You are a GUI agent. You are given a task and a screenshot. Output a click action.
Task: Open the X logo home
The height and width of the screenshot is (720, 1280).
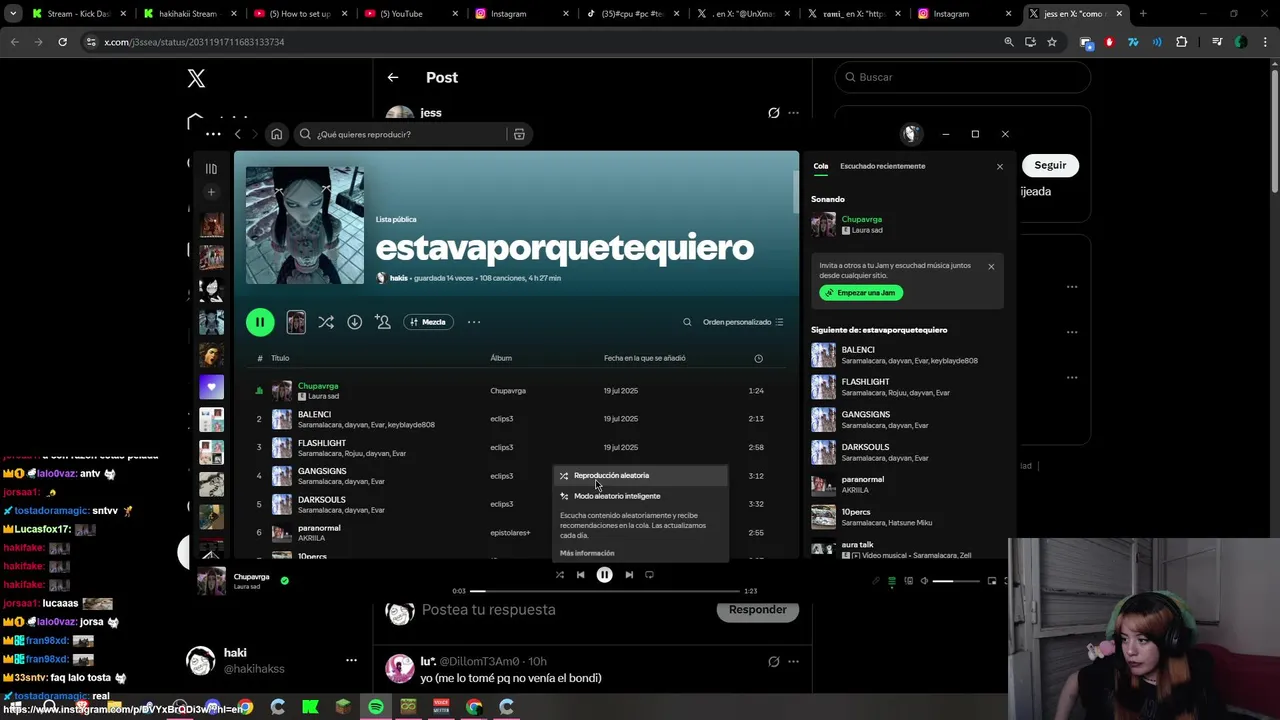(196, 78)
